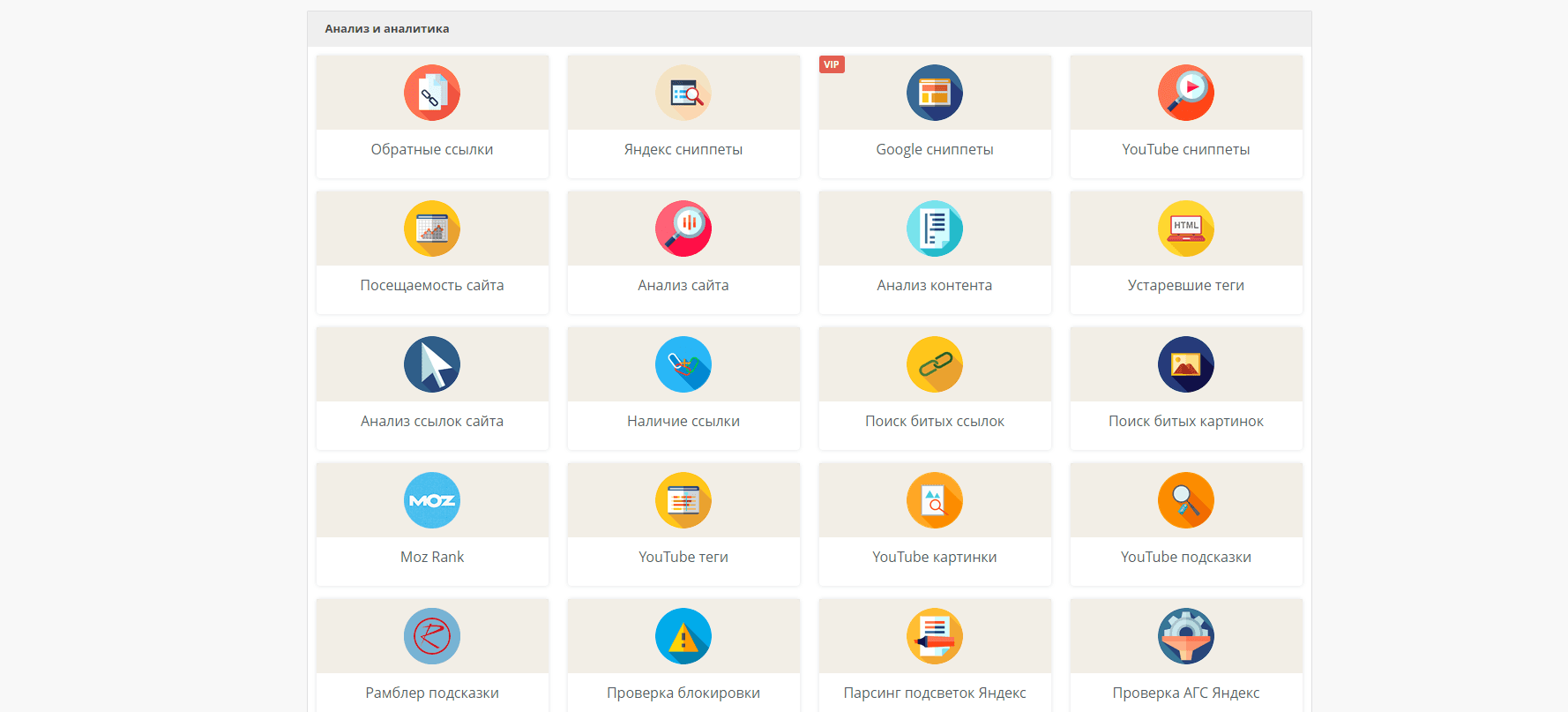The height and width of the screenshot is (712, 1568).
Task: Open the Проверка блокировки warning triangle icon
Action: click(683, 636)
